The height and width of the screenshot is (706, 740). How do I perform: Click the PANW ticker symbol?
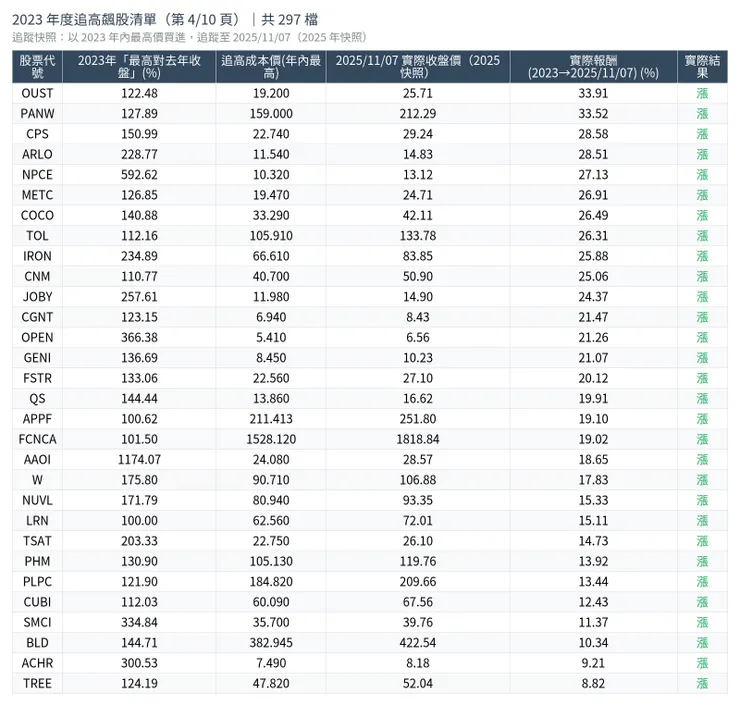click(37, 113)
